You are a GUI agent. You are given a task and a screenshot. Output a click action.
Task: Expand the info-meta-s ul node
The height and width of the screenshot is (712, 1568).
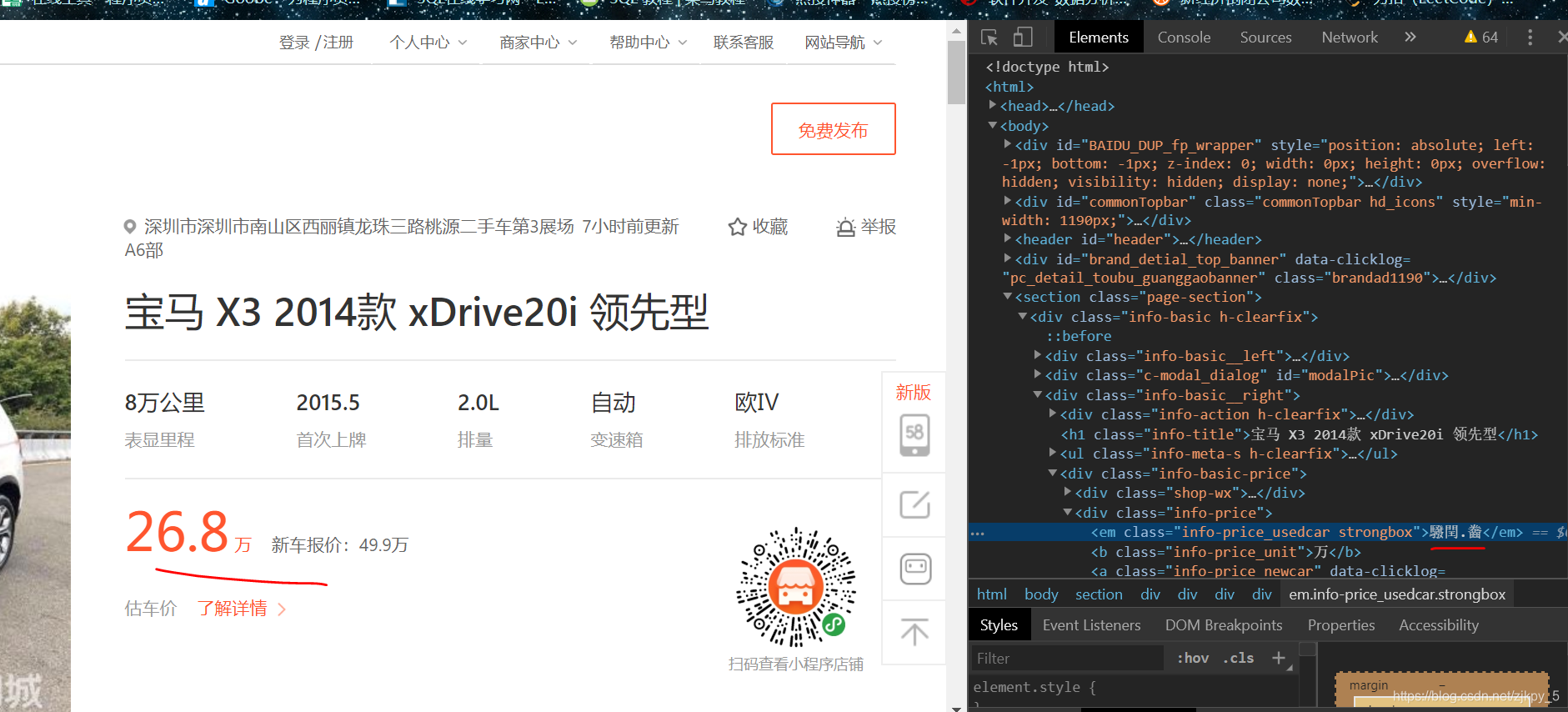[1053, 453]
